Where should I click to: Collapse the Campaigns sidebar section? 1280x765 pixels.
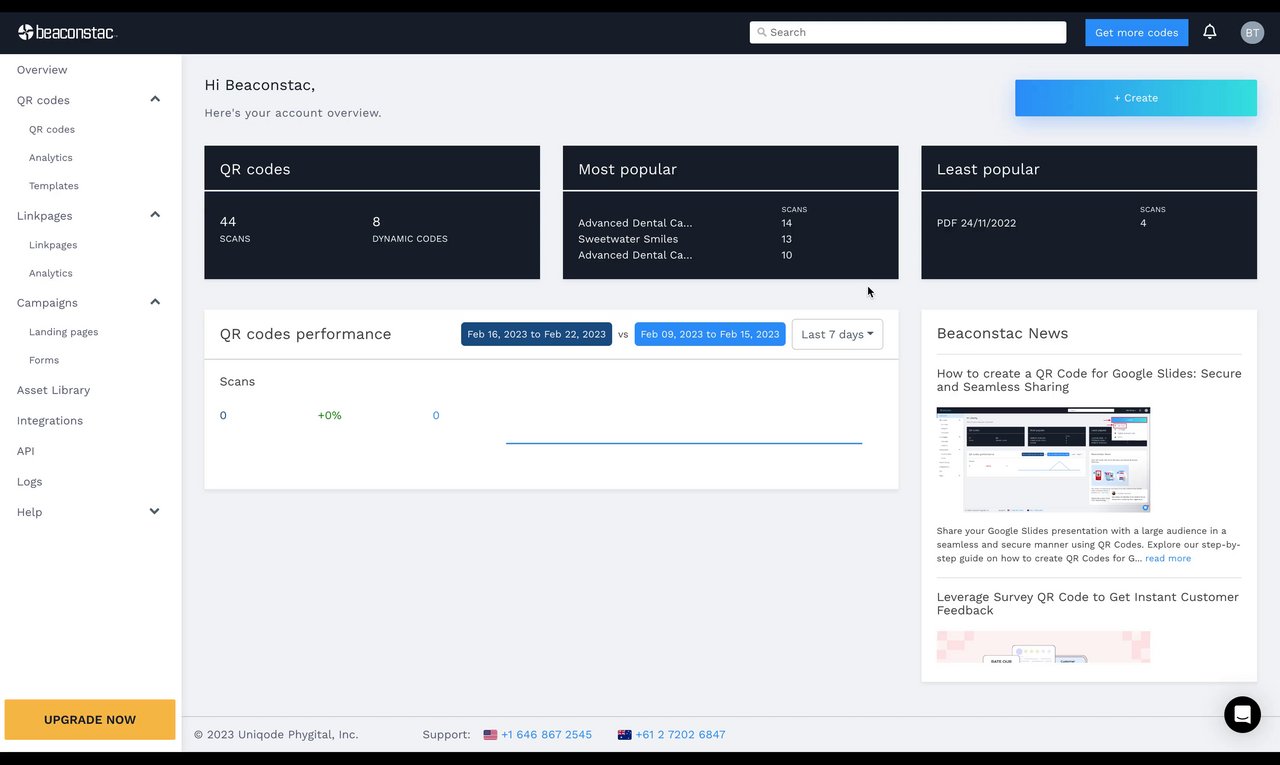155,302
